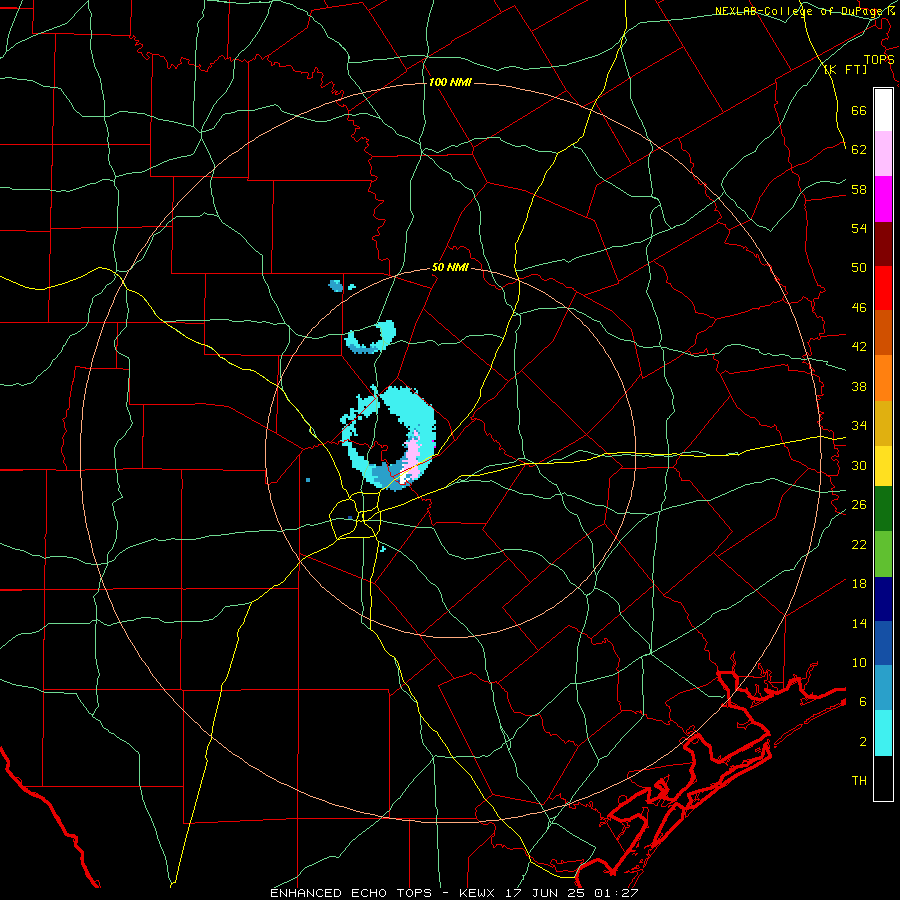The image size is (900, 900).
Task: Click the medium blue legend swatch
Action: pyautogui.click(x=883, y=643)
